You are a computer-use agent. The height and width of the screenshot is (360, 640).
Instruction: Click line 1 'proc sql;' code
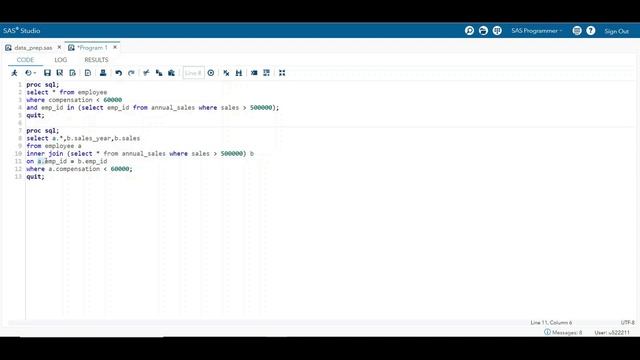click(42, 84)
